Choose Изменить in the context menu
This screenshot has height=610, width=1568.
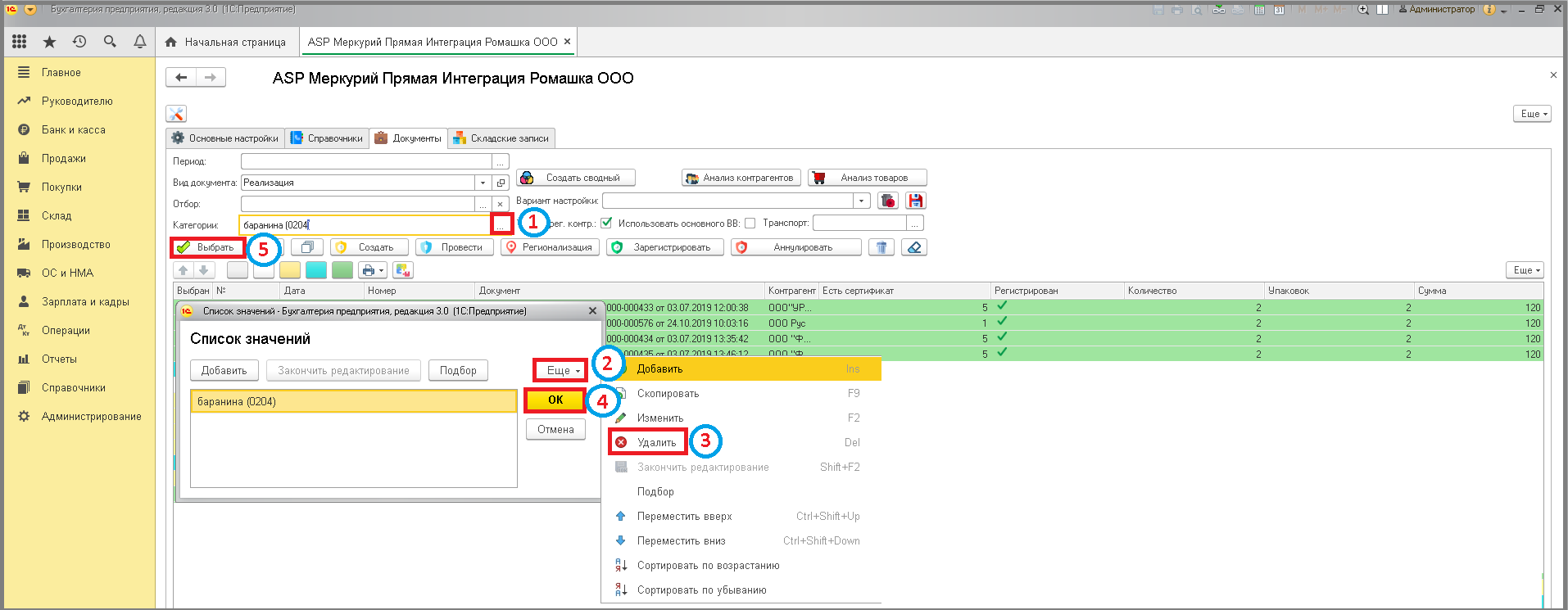click(x=741, y=418)
